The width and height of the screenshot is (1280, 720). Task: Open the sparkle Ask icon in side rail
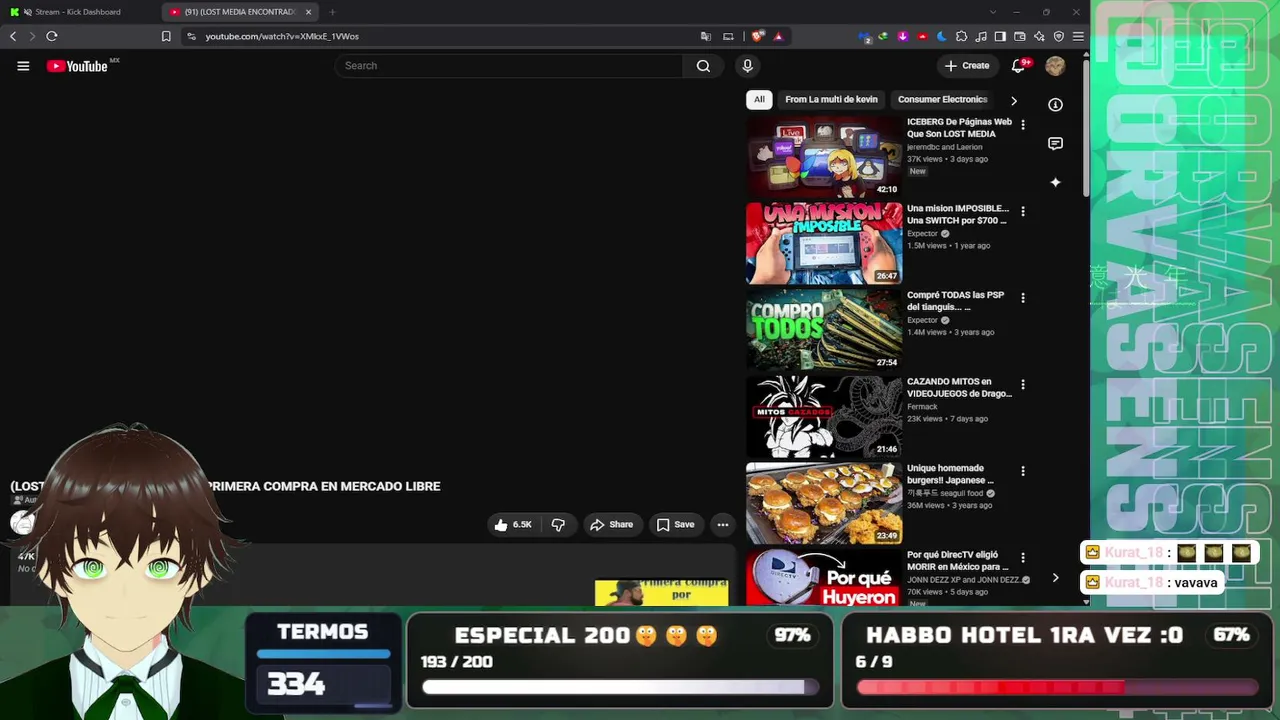(x=1055, y=182)
